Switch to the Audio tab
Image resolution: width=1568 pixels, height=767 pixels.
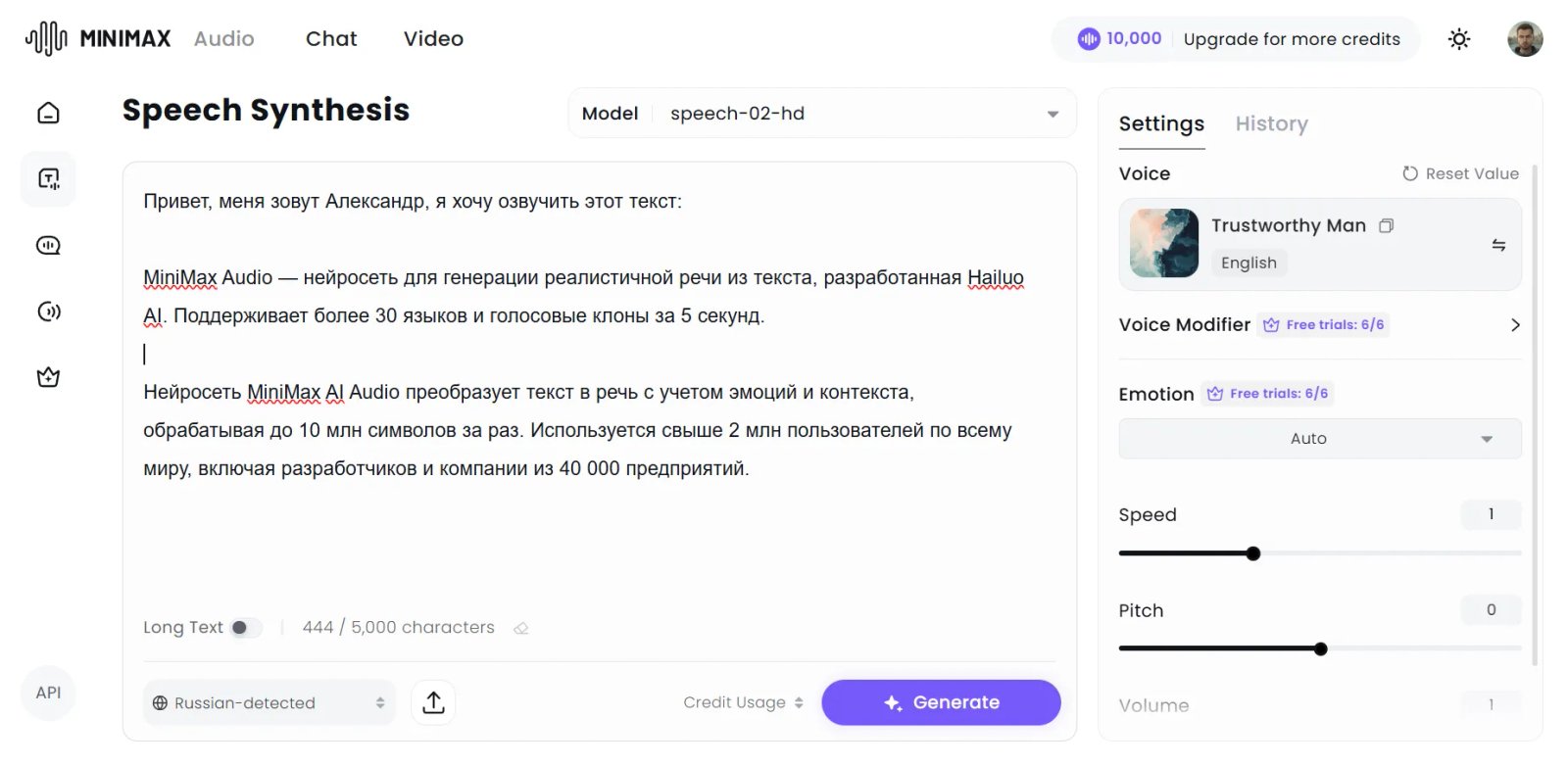coord(224,39)
